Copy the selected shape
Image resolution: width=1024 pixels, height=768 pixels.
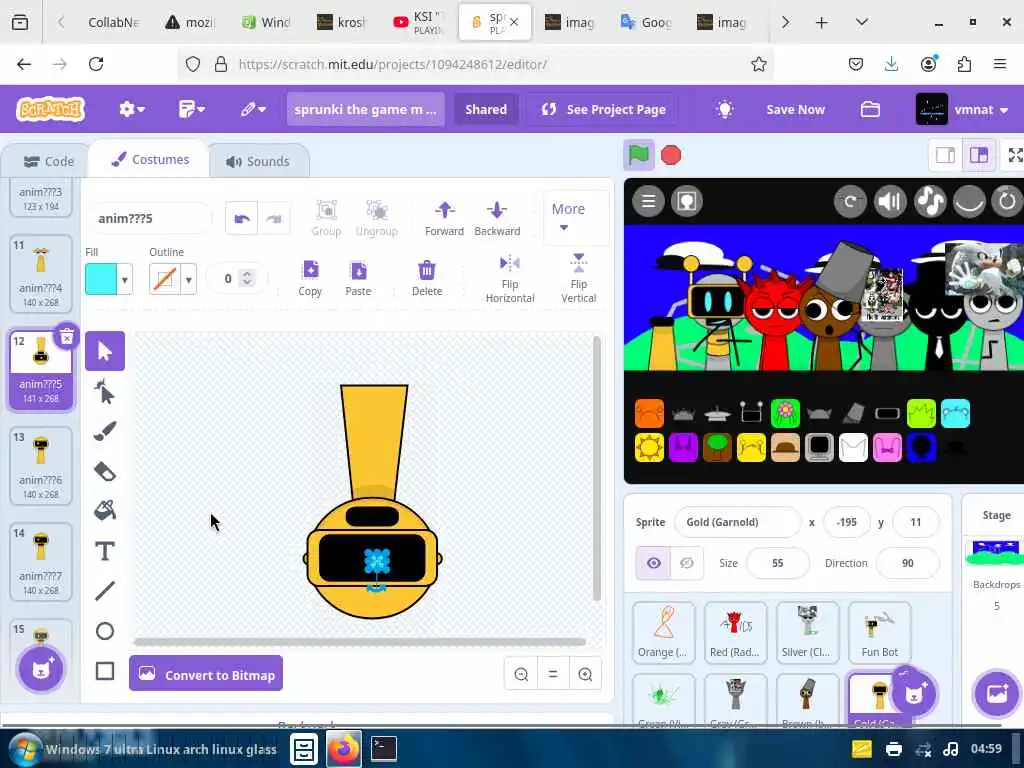click(310, 278)
